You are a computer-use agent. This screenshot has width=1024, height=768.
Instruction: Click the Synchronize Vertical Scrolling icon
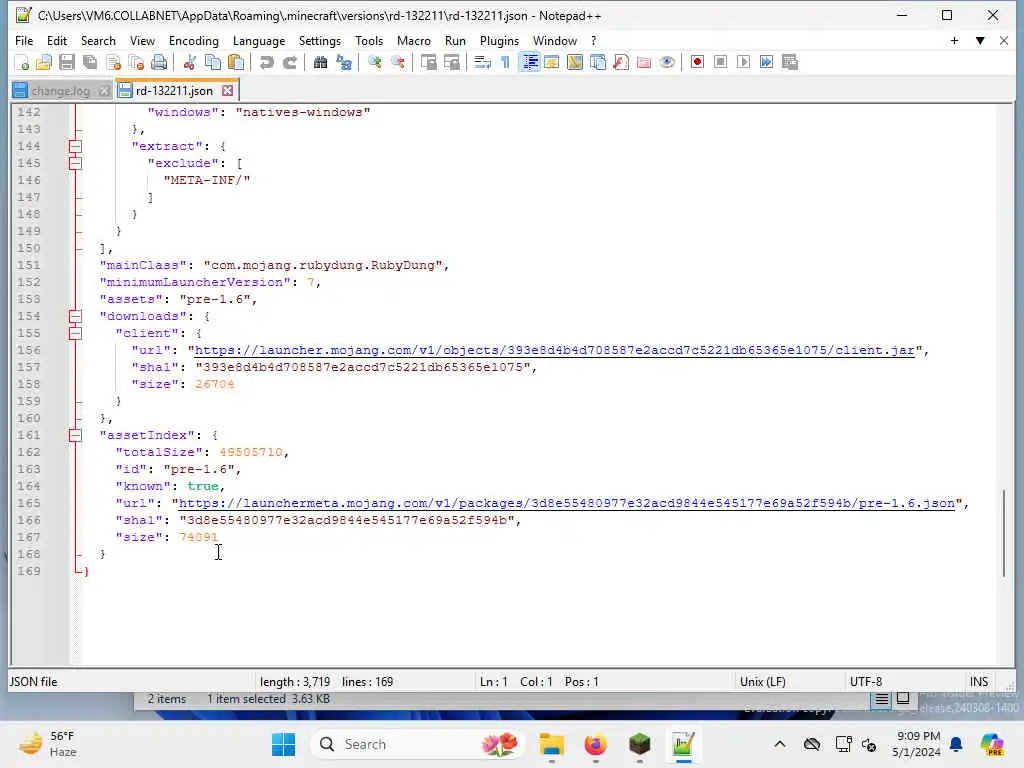point(428,62)
